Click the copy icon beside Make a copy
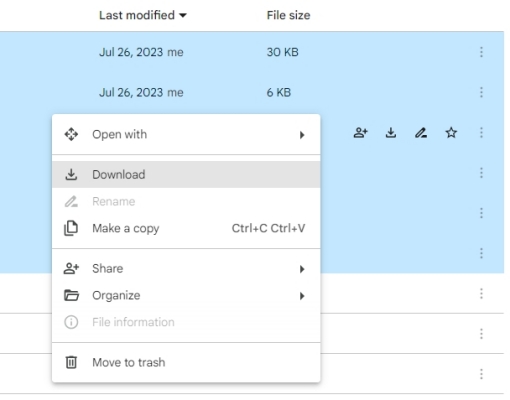This screenshot has width=510, height=400. 71,228
